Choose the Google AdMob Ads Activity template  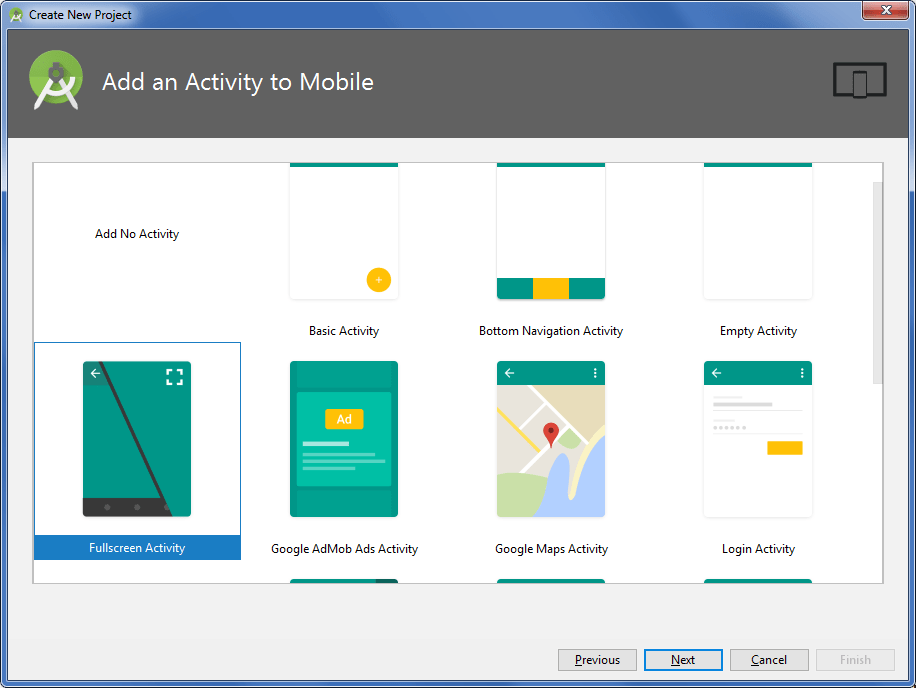(x=344, y=439)
